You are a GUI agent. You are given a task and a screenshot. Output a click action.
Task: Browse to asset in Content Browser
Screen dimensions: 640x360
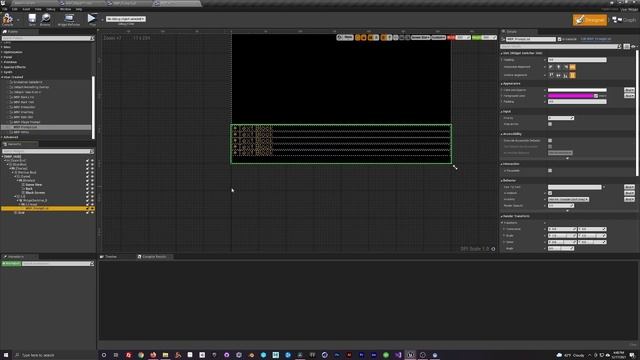[45, 19]
